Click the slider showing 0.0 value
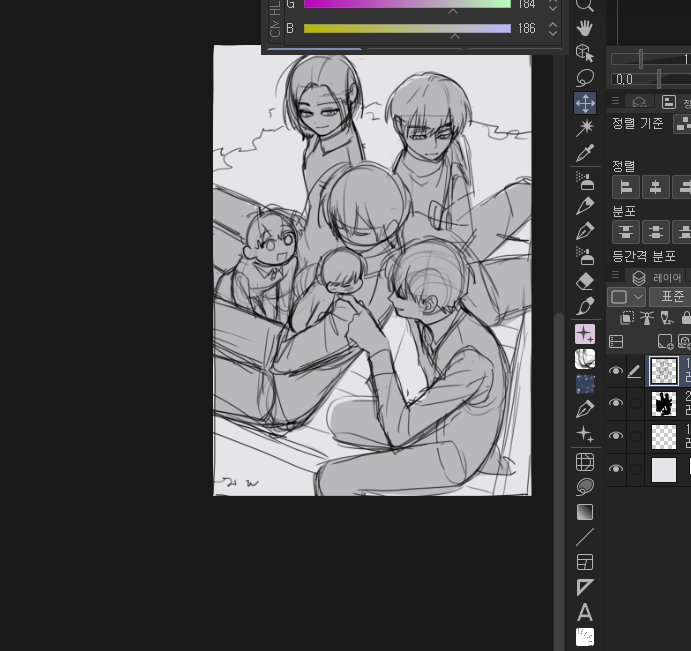This screenshot has width=691, height=651. [x=651, y=79]
